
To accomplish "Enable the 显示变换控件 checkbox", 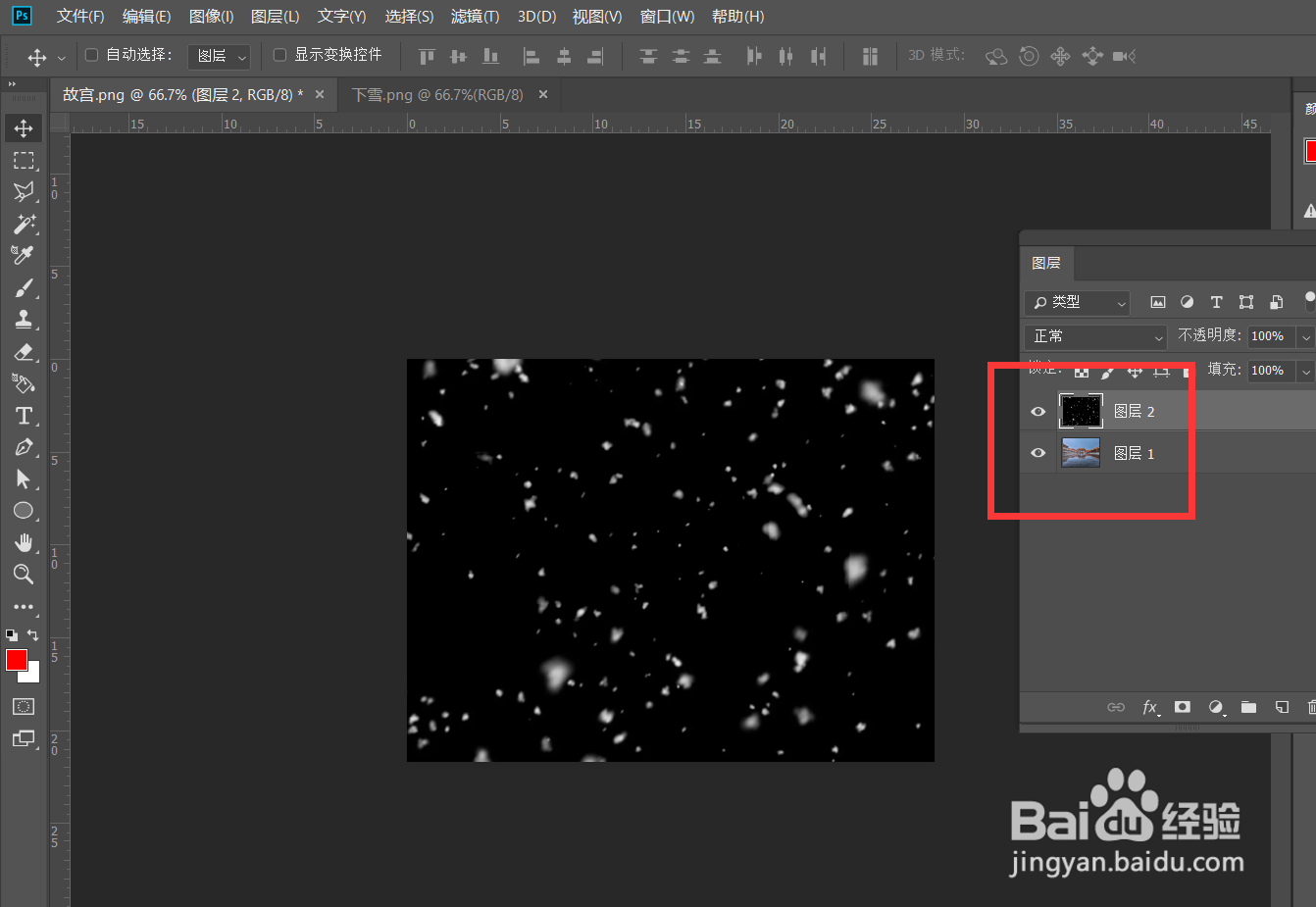I will coord(279,55).
